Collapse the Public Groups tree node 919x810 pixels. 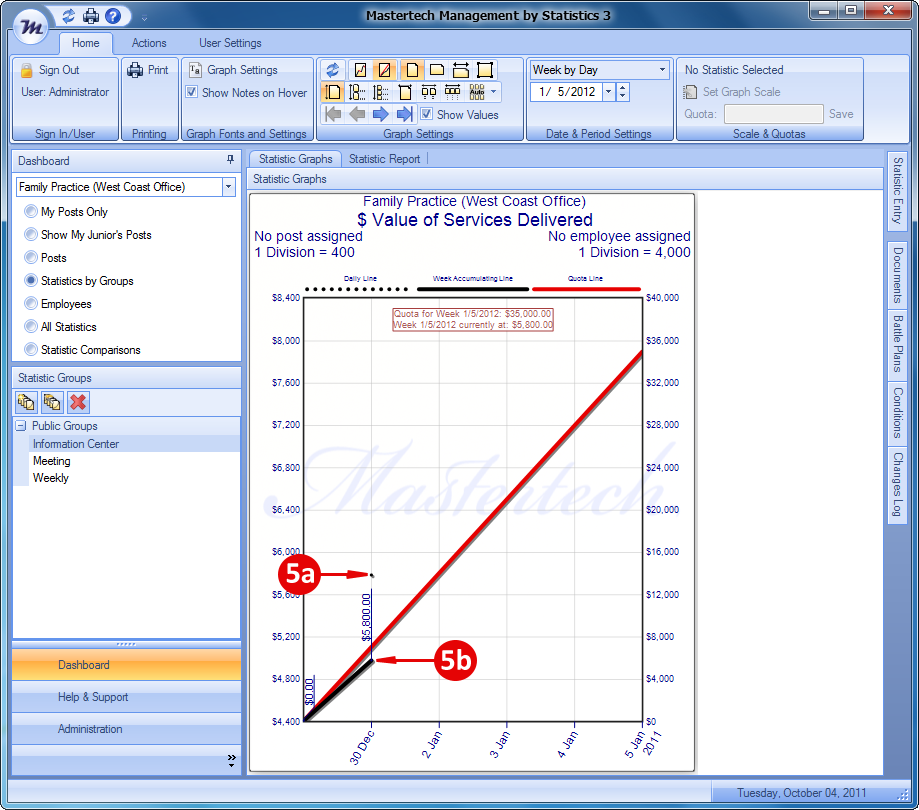tap(21, 426)
